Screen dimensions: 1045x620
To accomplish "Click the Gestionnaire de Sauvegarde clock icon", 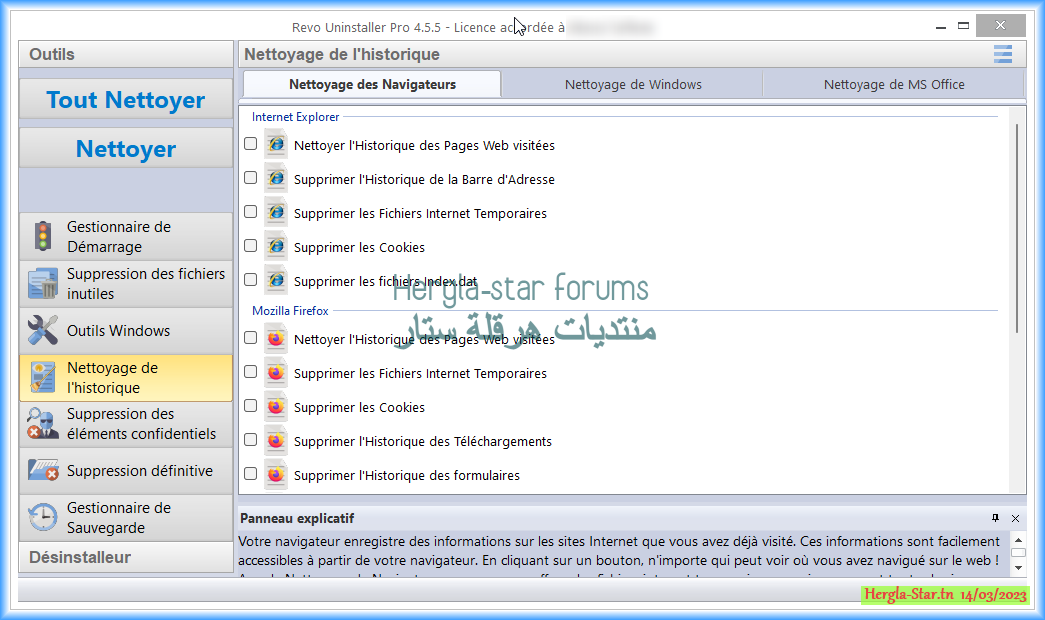I will [x=43, y=517].
